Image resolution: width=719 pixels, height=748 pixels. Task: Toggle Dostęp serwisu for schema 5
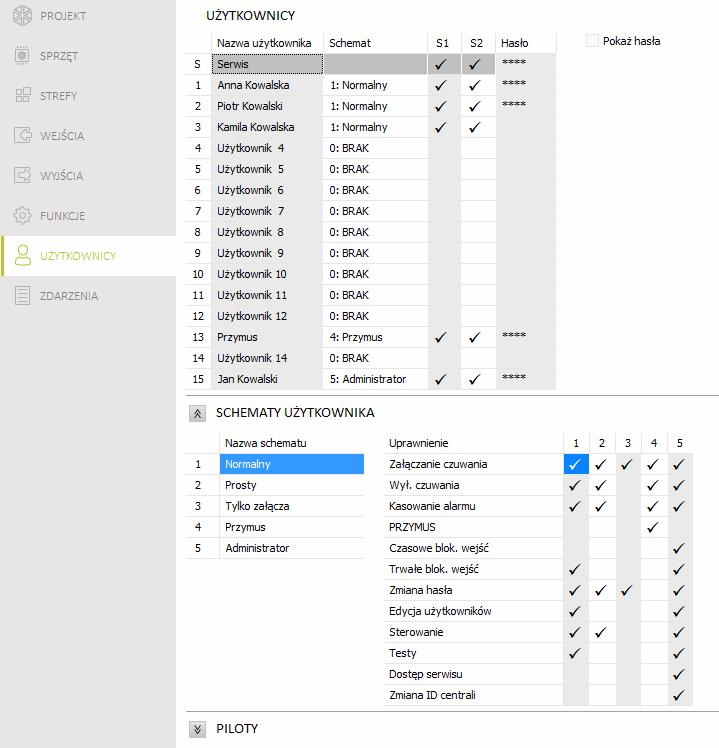[x=679, y=674]
